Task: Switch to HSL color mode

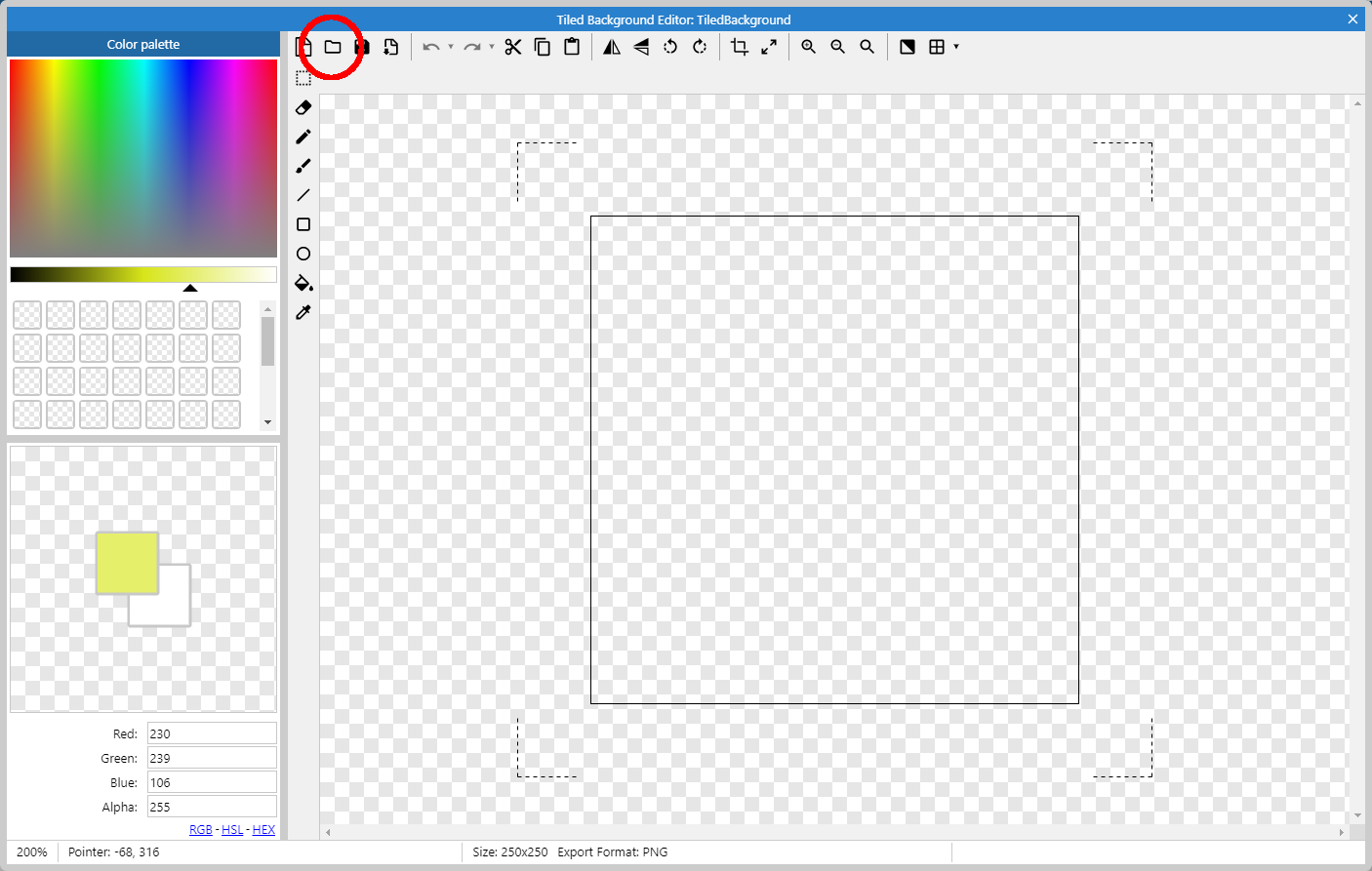Action: [232, 829]
